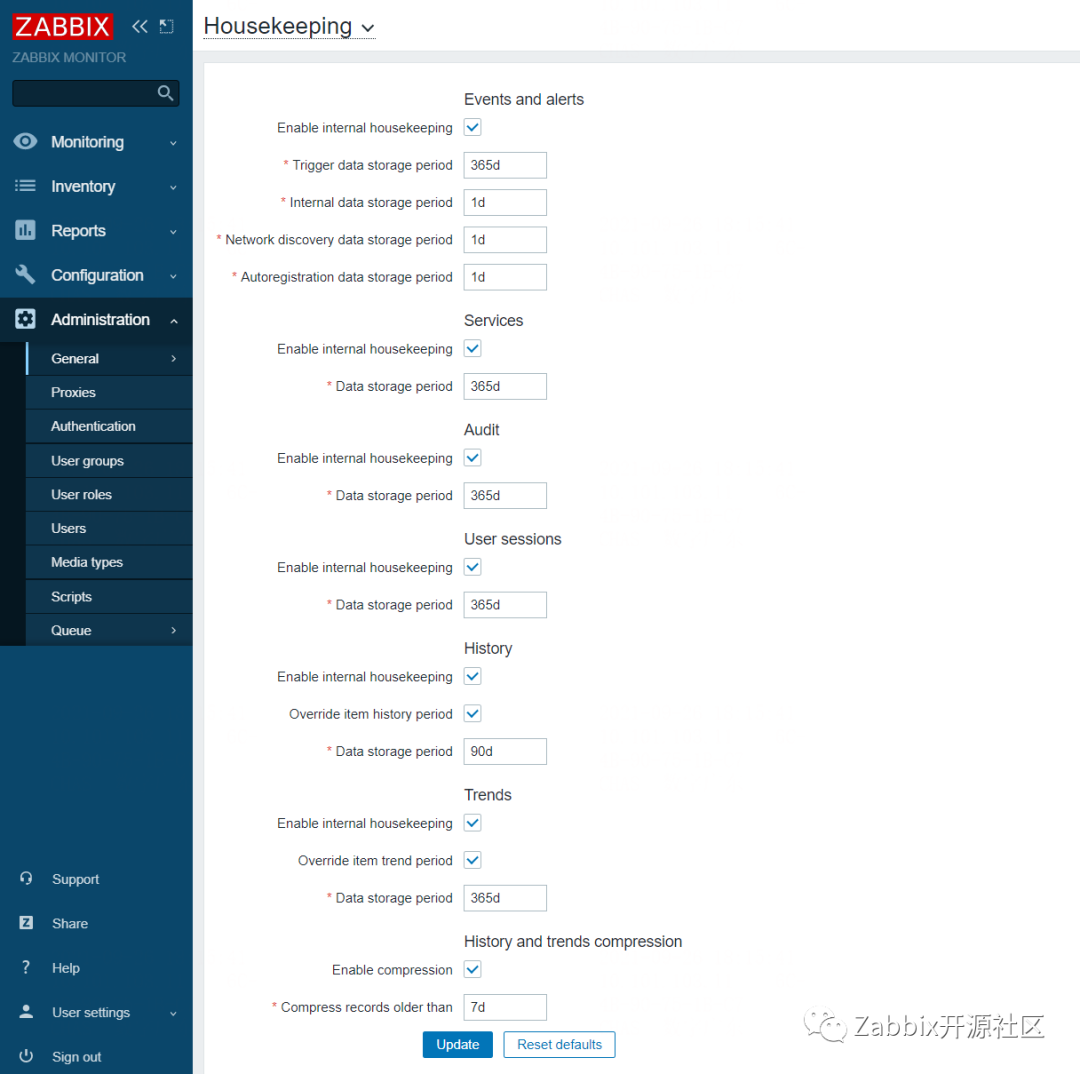Click the Configuration wrench icon

[x=25, y=274]
